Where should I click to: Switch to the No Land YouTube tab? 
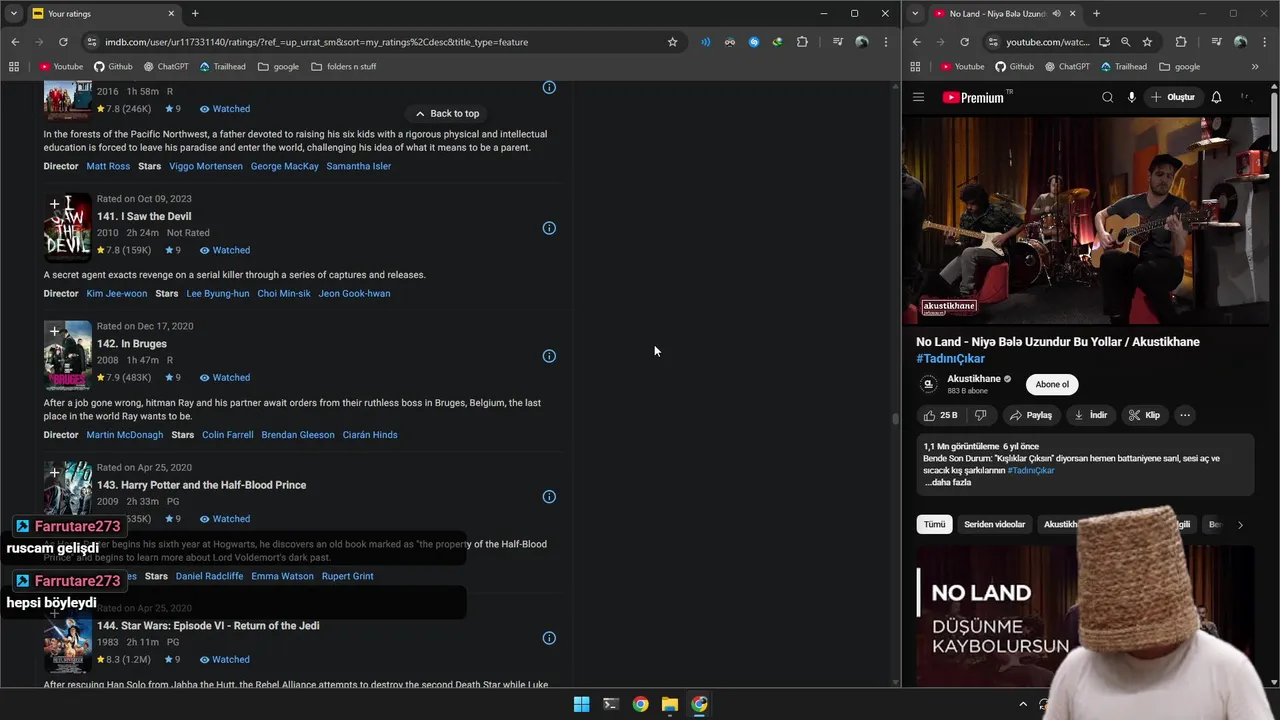point(1004,13)
